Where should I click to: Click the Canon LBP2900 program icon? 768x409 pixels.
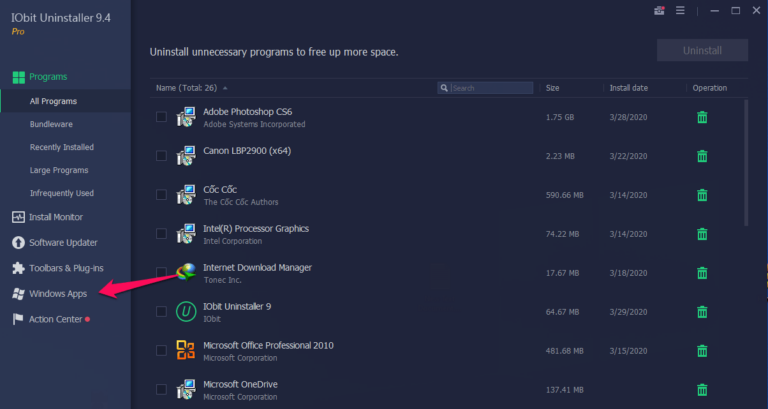coord(185,156)
